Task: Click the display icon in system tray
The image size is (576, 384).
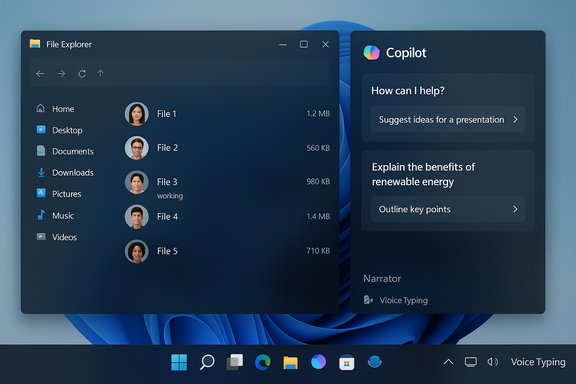Action: tap(471, 362)
